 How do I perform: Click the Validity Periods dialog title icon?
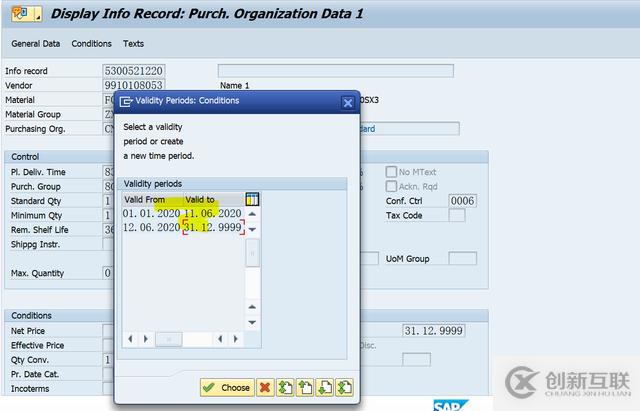[125, 101]
